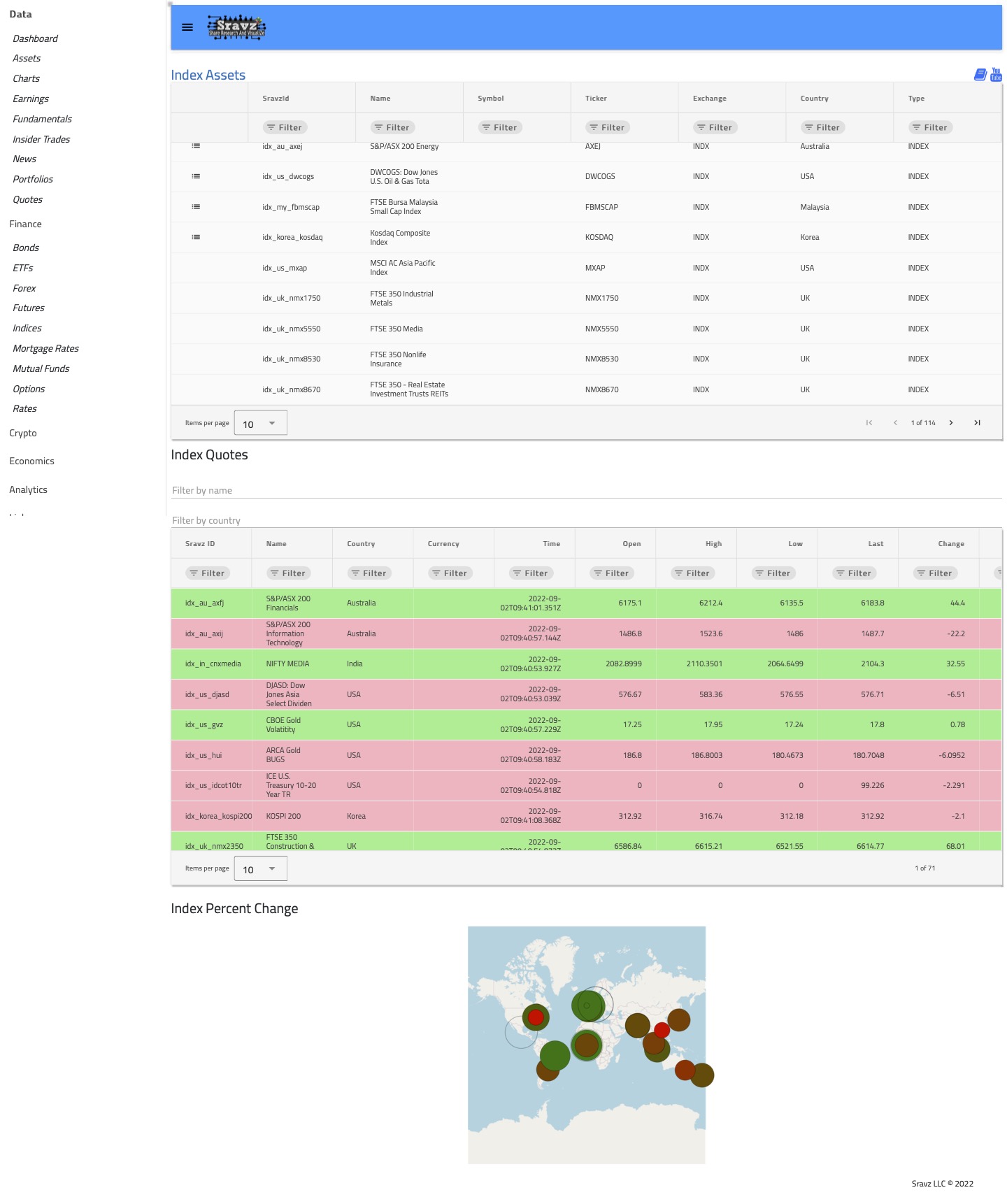
Task: Open row menu for idx_us_dwcogs
Action: (196, 176)
